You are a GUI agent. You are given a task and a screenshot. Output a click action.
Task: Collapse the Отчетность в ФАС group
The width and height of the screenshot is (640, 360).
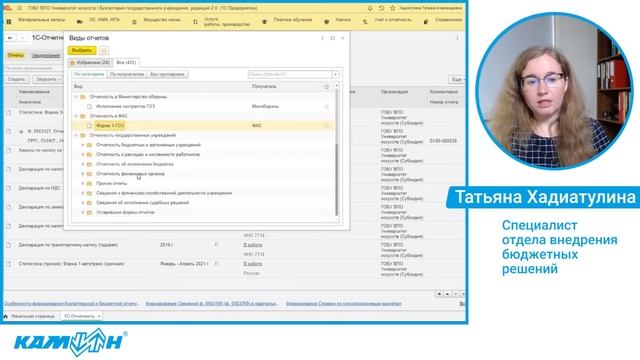point(76,116)
